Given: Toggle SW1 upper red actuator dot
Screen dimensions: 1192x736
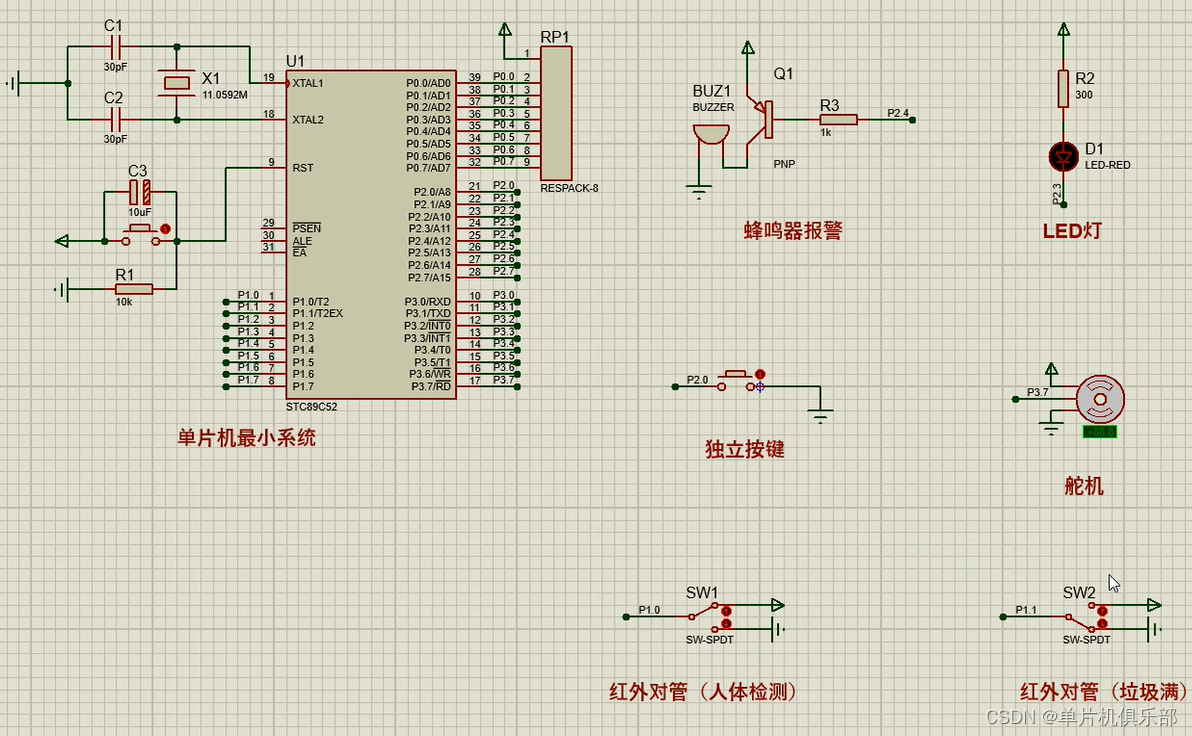Looking at the screenshot, I should [x=726, y=611].
